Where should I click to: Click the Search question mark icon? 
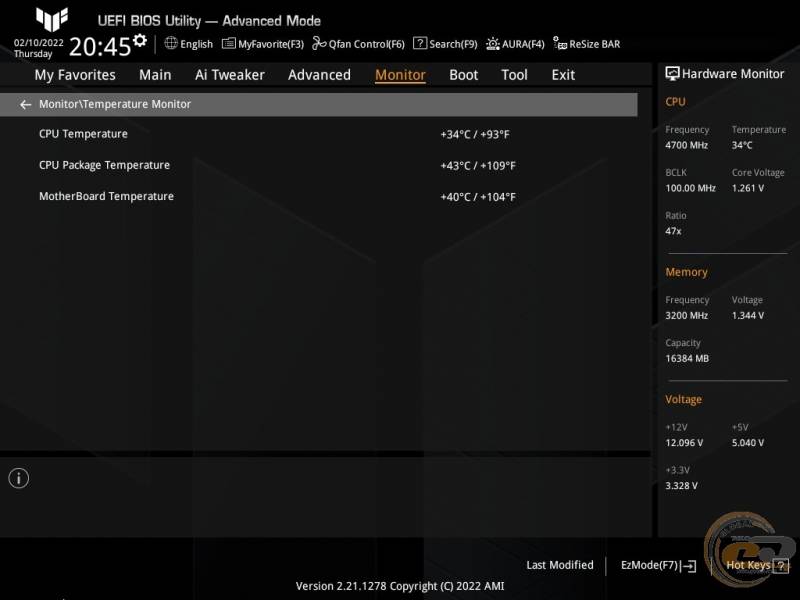tap(420, 43)
